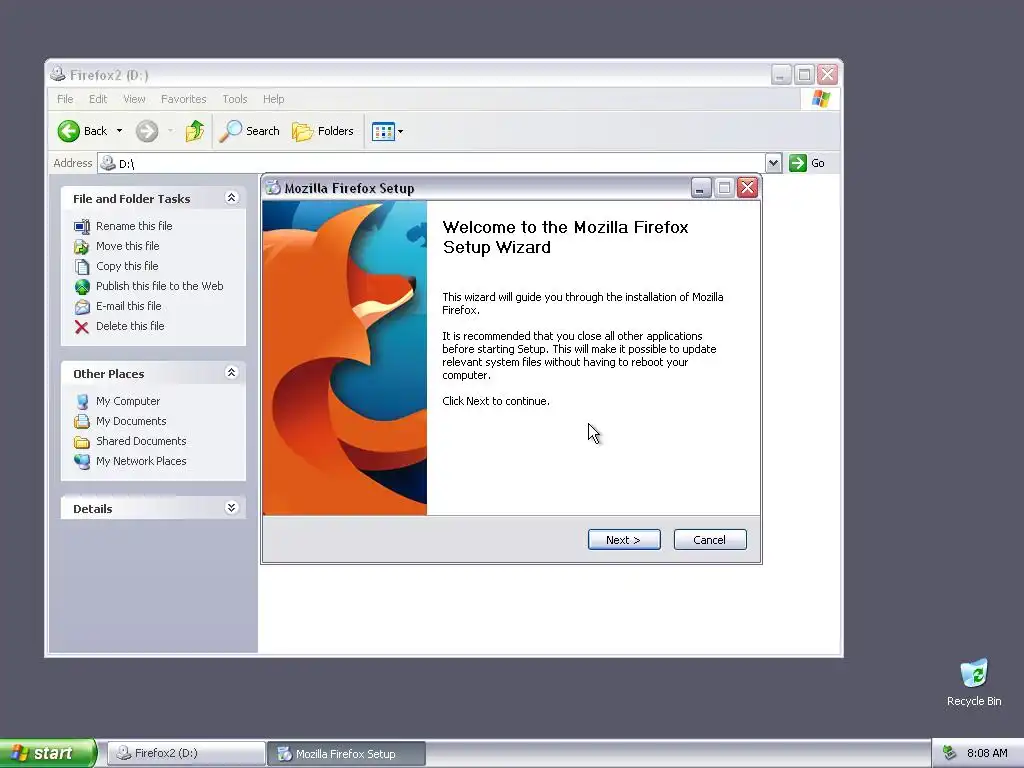The image size is (1024, 768).
Task: Click the system tray icon beside clock
Action: [949, 753]
